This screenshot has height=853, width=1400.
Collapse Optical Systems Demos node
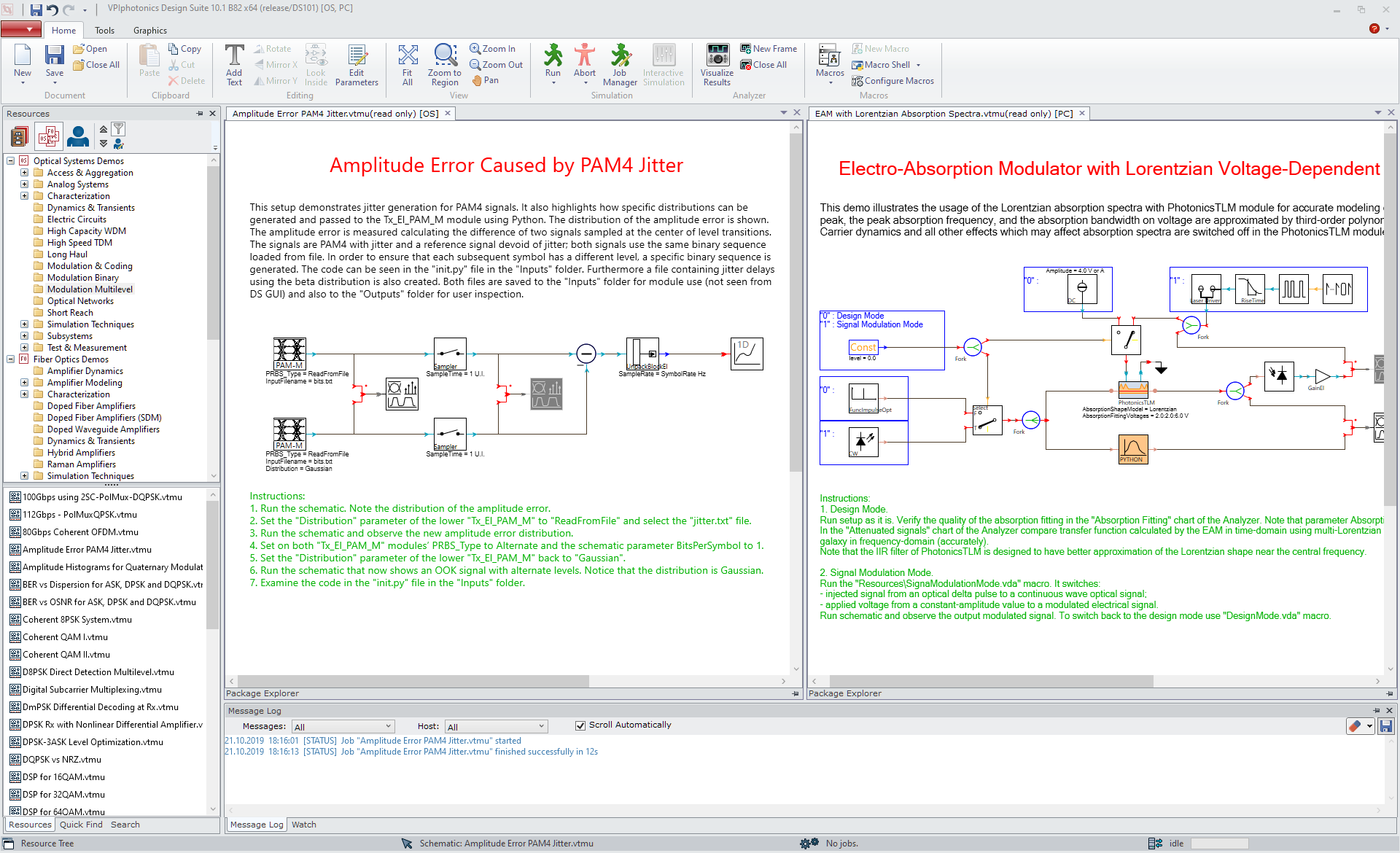pyautogui.click(x=11, y=161)
